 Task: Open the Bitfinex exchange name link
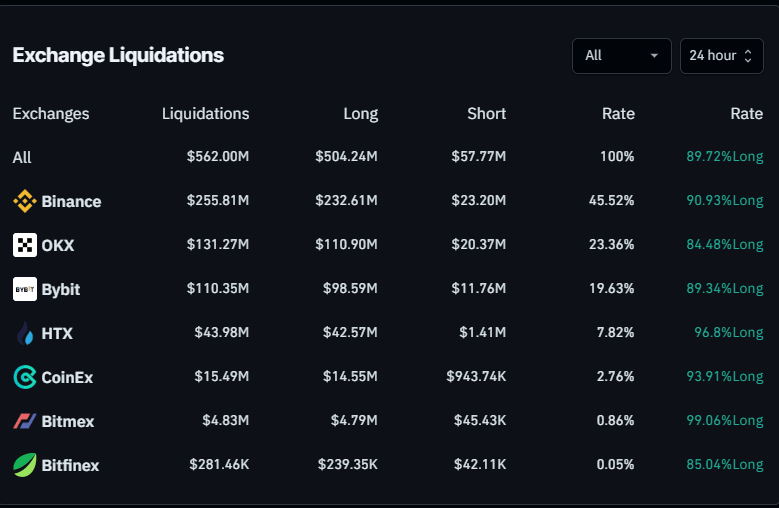(70, 465)
